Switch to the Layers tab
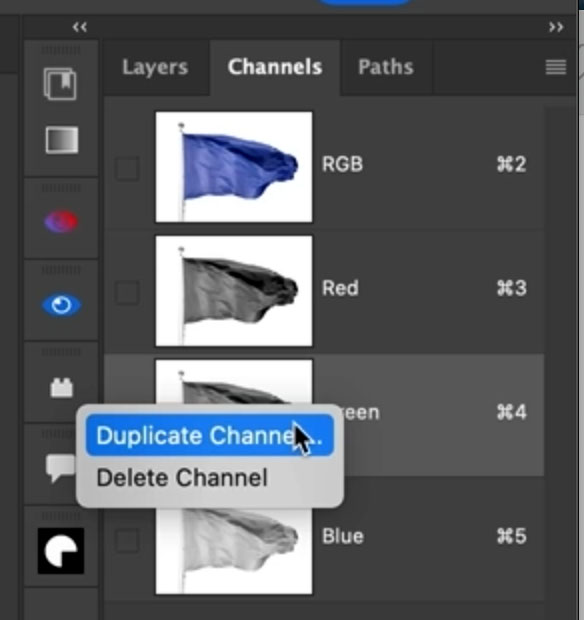 pos(155,67)
